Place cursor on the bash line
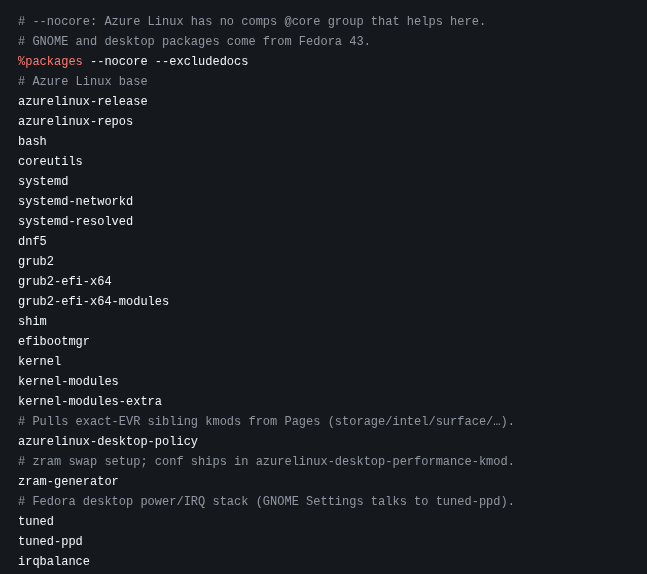 point(32,141)
